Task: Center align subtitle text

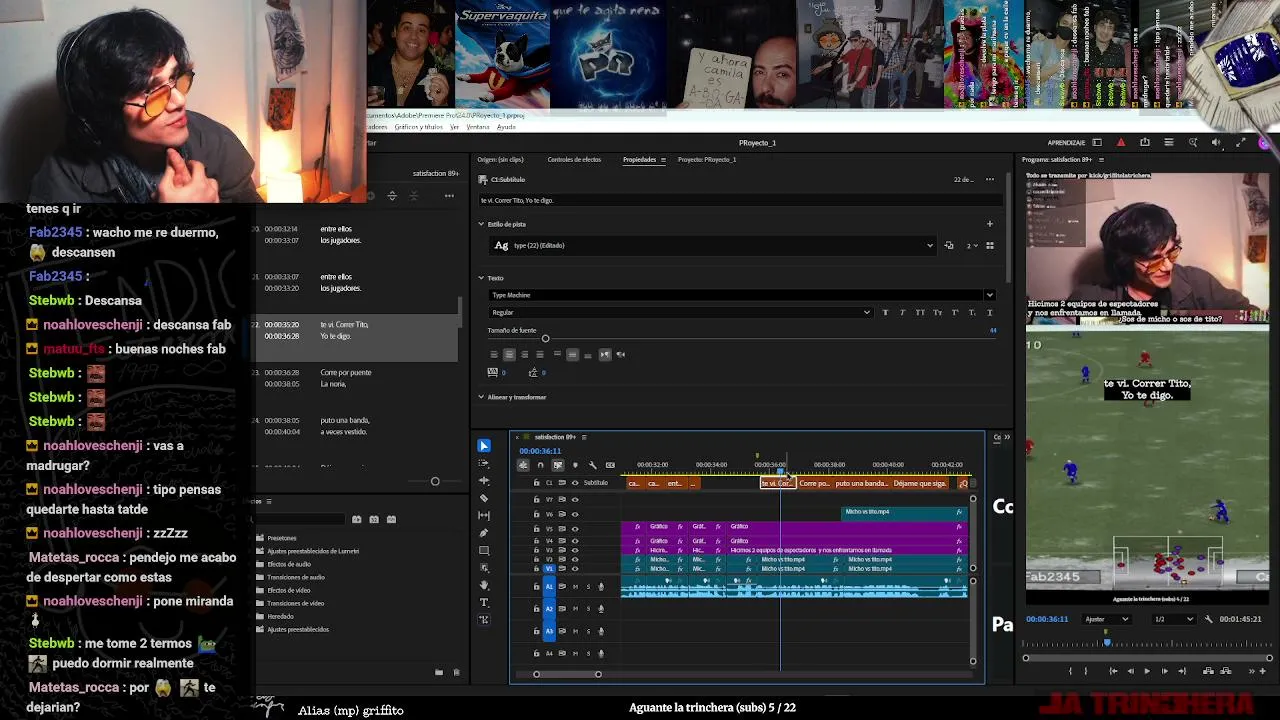Action: [x=509, y=354]
